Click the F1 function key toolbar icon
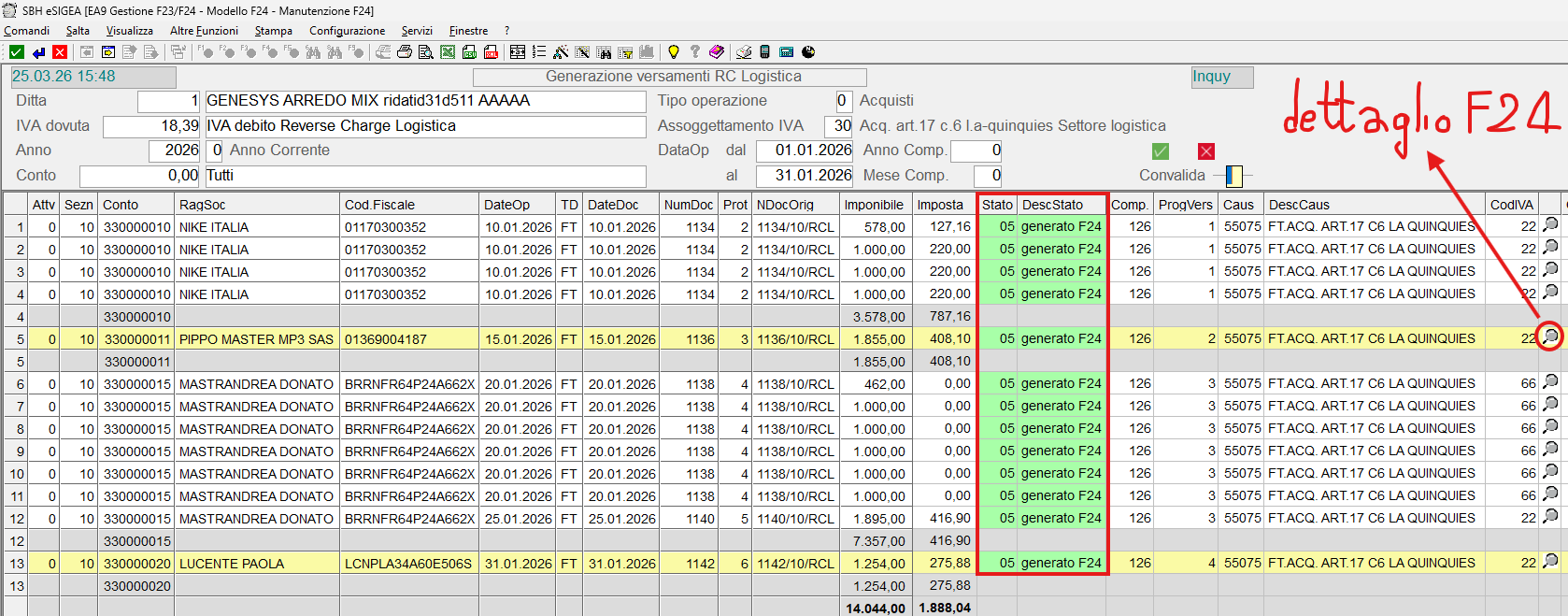This screenshot has height=616, width=1568. (x=205, y=52)
